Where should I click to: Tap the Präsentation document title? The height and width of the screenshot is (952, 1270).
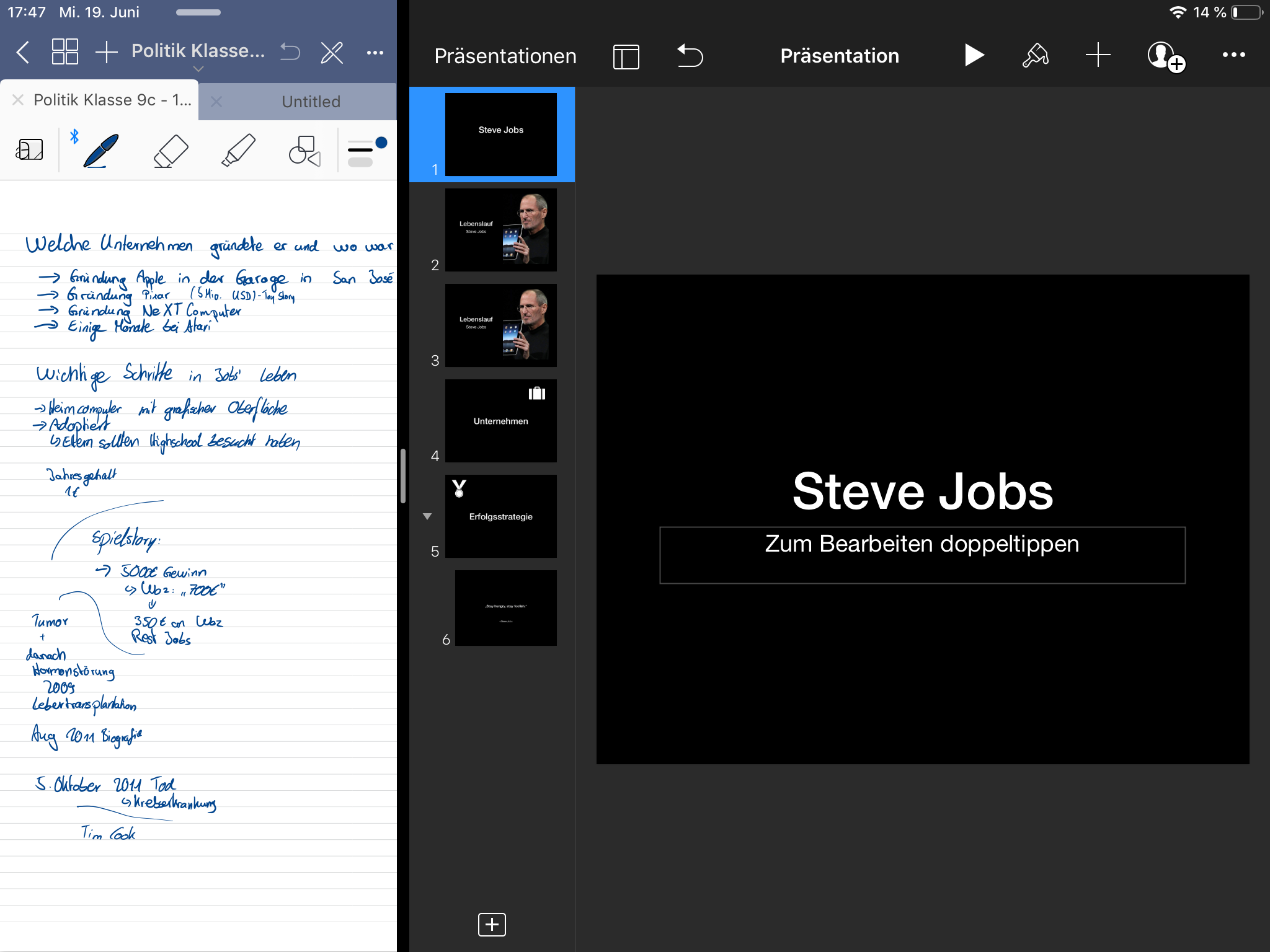(x=840, y=56)
